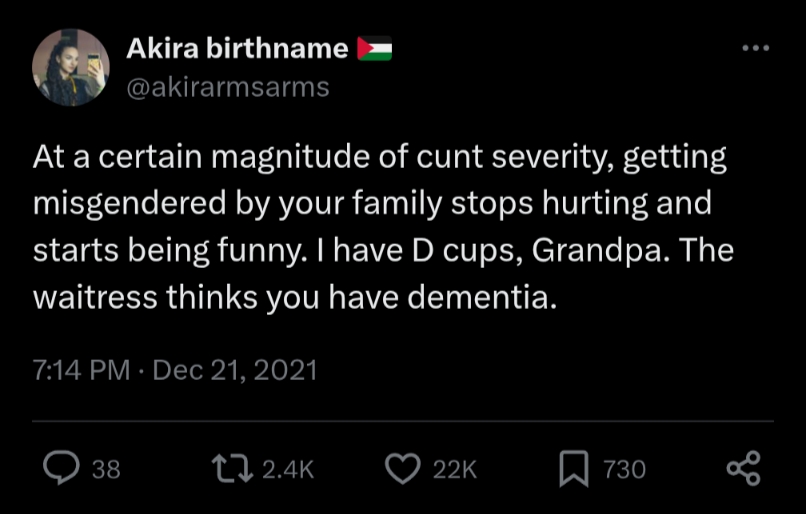Click the tweet's first line of text
This screenshot has height=514, width=806.
(380, 158)
